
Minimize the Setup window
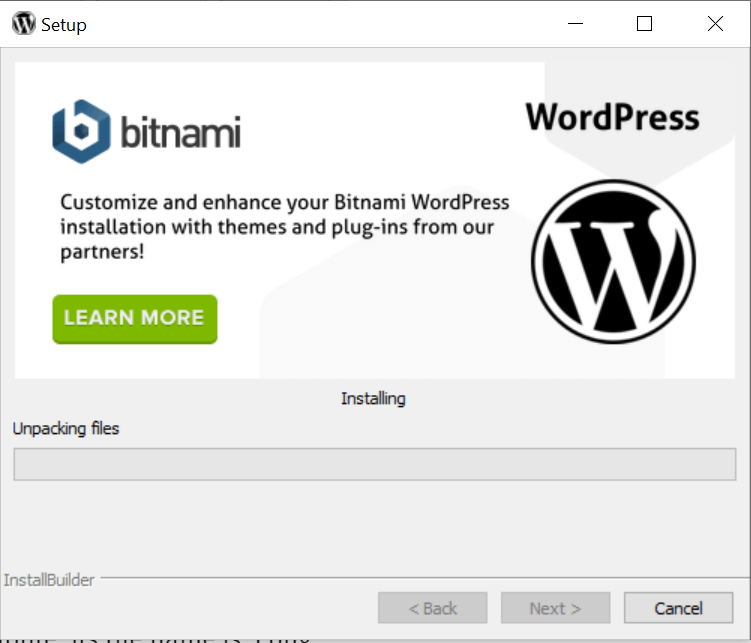click(575, 23)
